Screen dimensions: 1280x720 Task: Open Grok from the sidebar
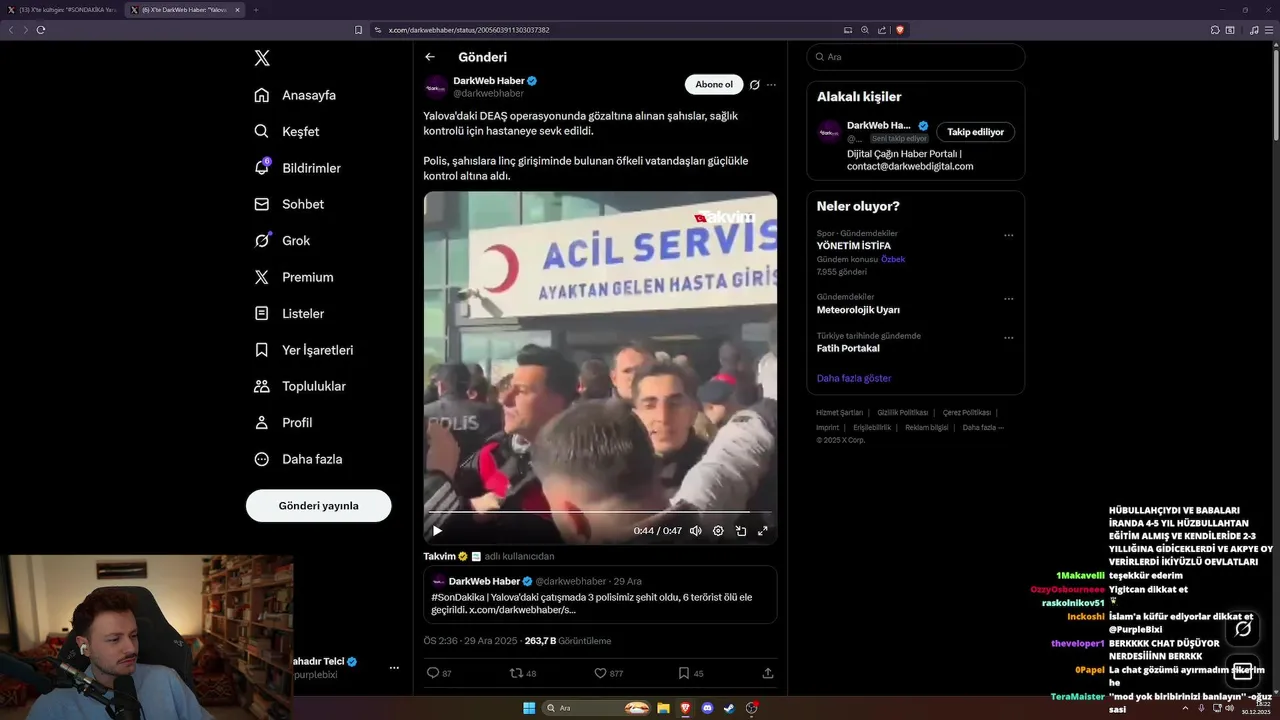pyautogui.click(x=282, y=240)
